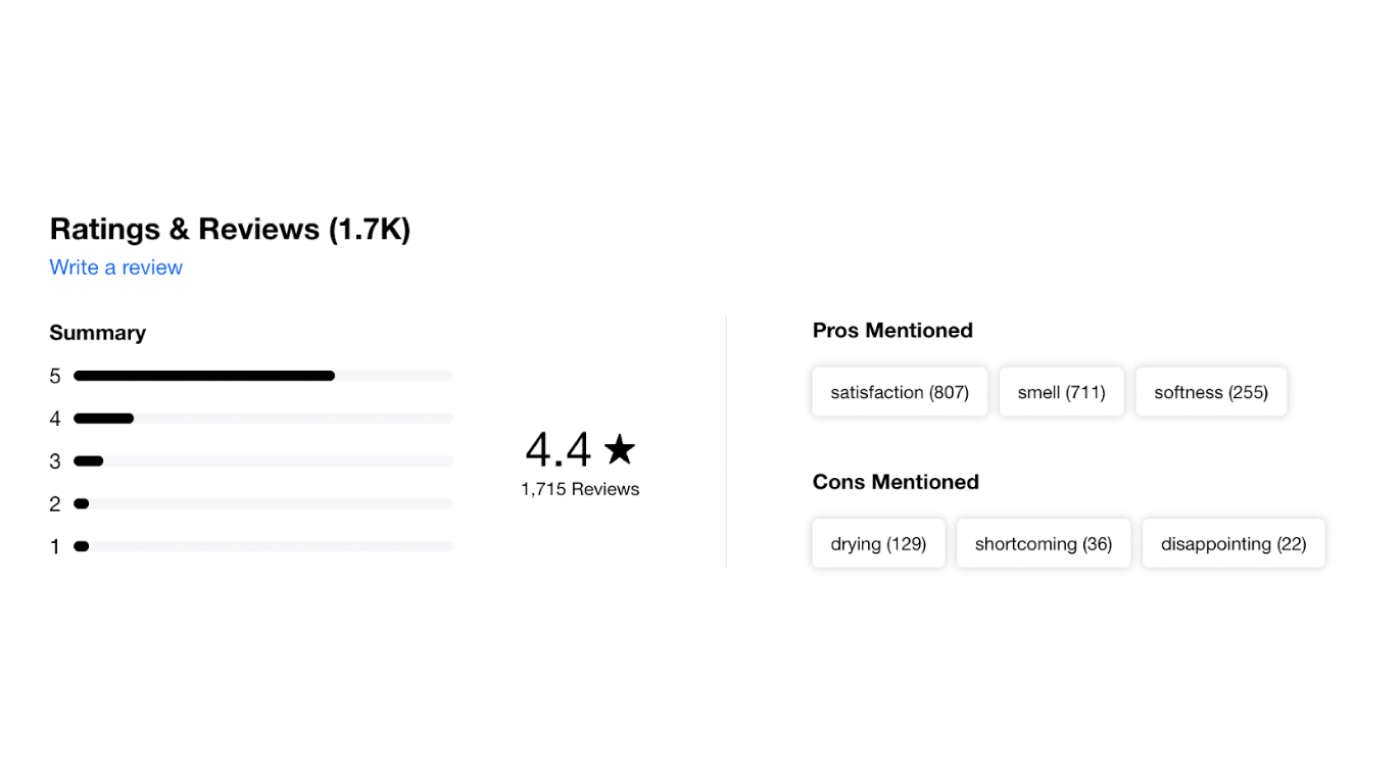Click the Summary heading
Screen dimensions: 1400x780
(x=97, y=333)
